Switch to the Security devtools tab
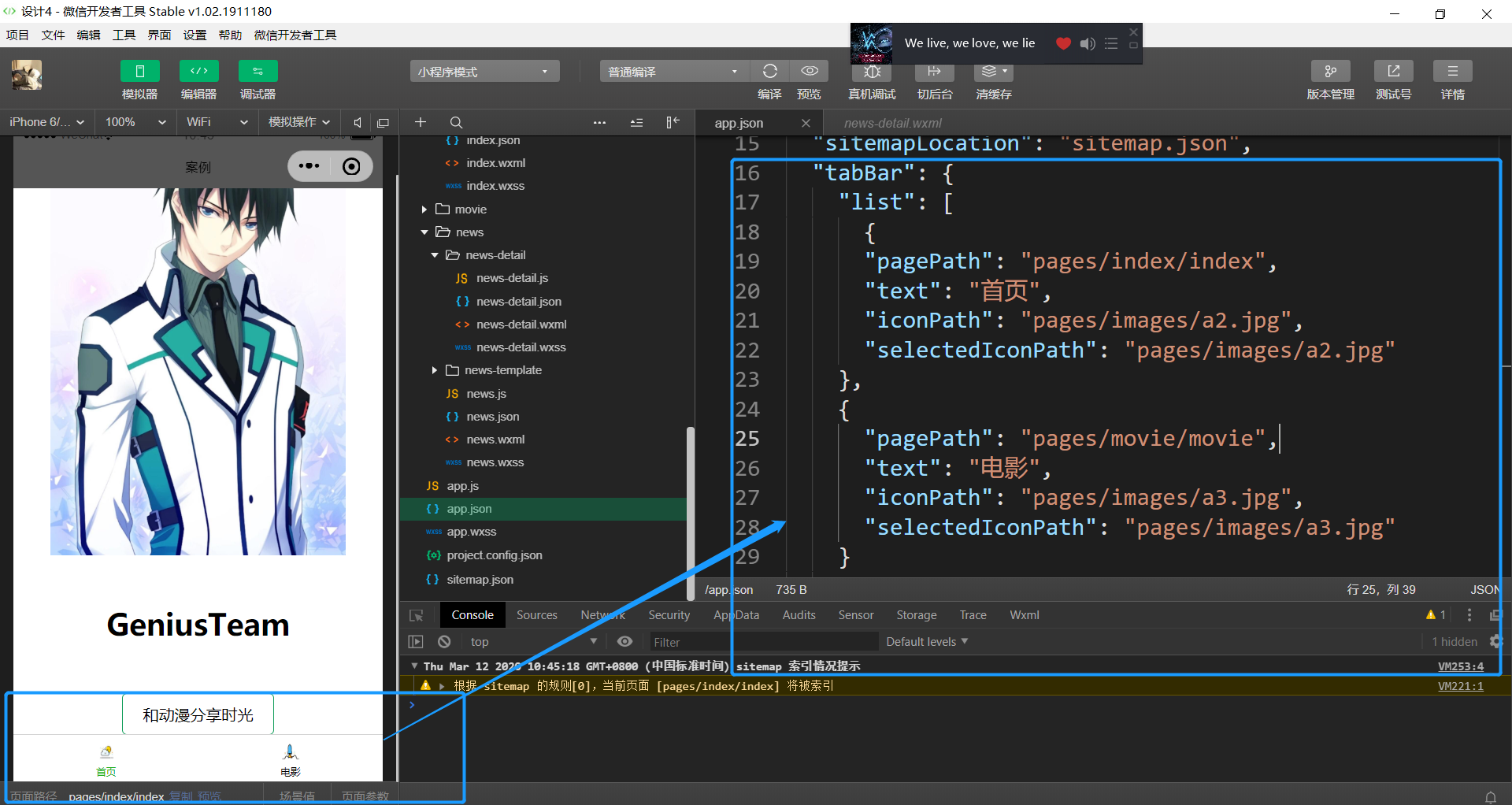1512x805 pixels. [669, 615]
